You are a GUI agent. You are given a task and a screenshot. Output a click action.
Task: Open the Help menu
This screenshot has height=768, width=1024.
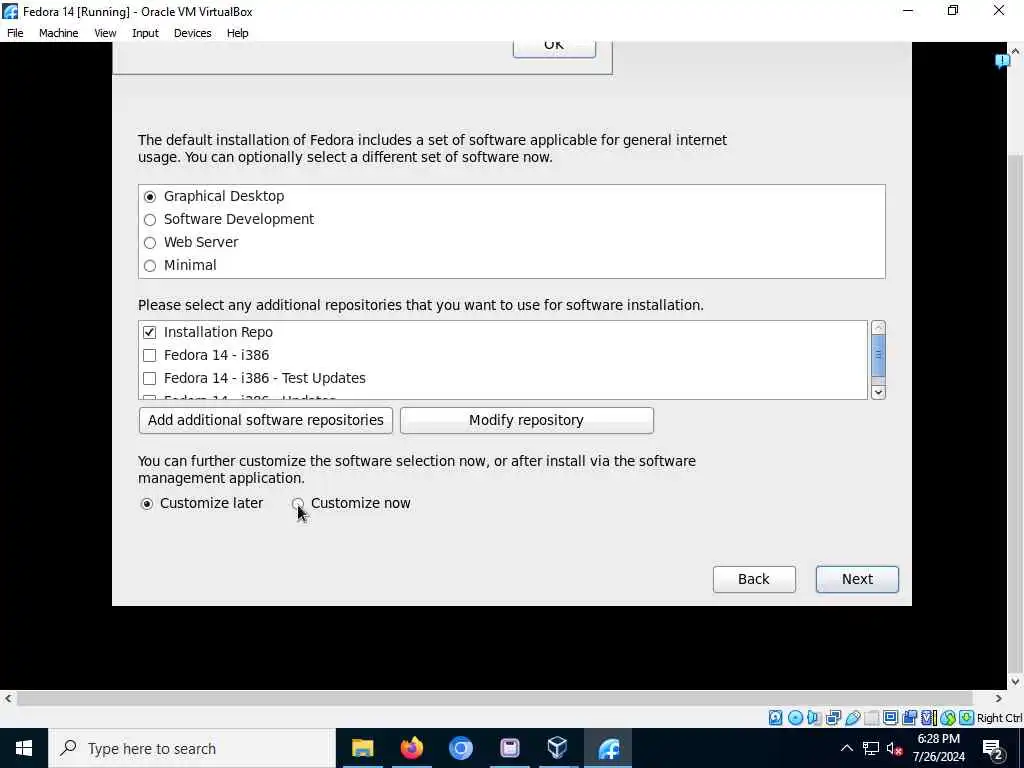238,33
